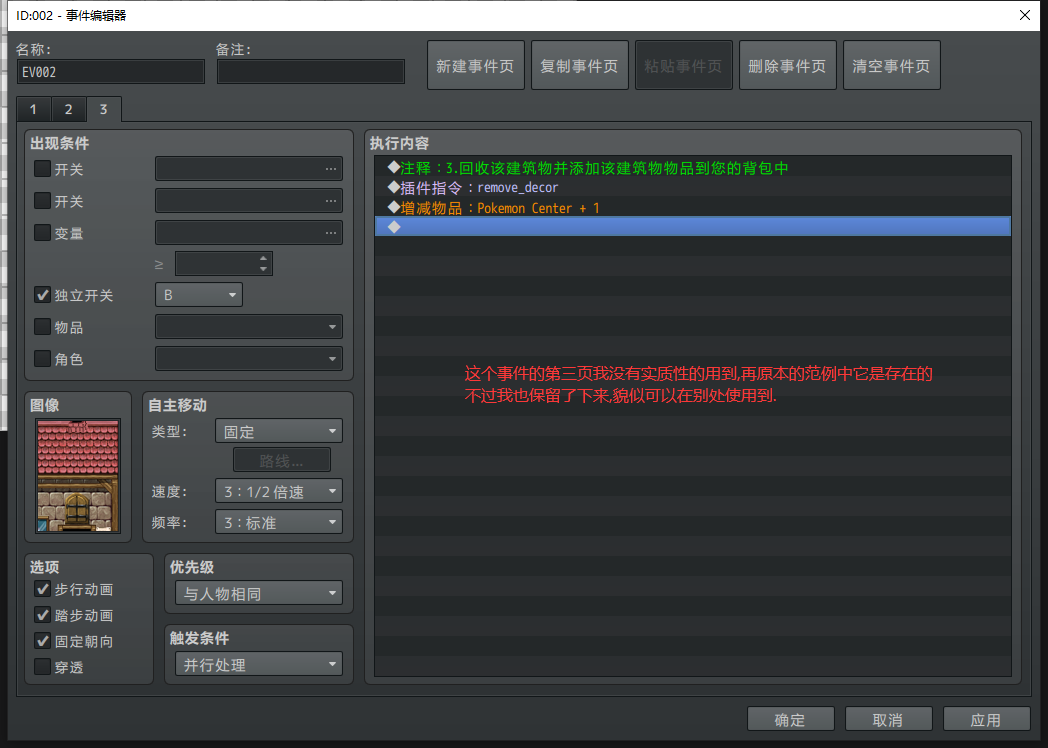Select the 插件指令 remove_decor command line
1048x748 pixels.
692,187
